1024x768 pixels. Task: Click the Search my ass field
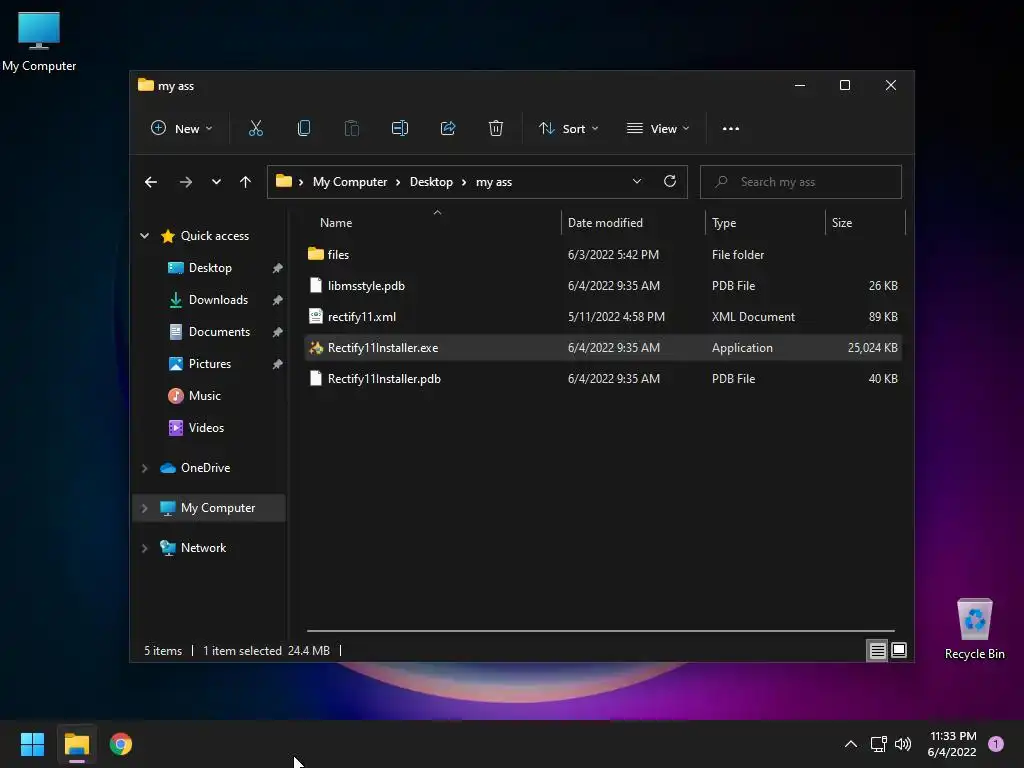[x=801, y=182]
